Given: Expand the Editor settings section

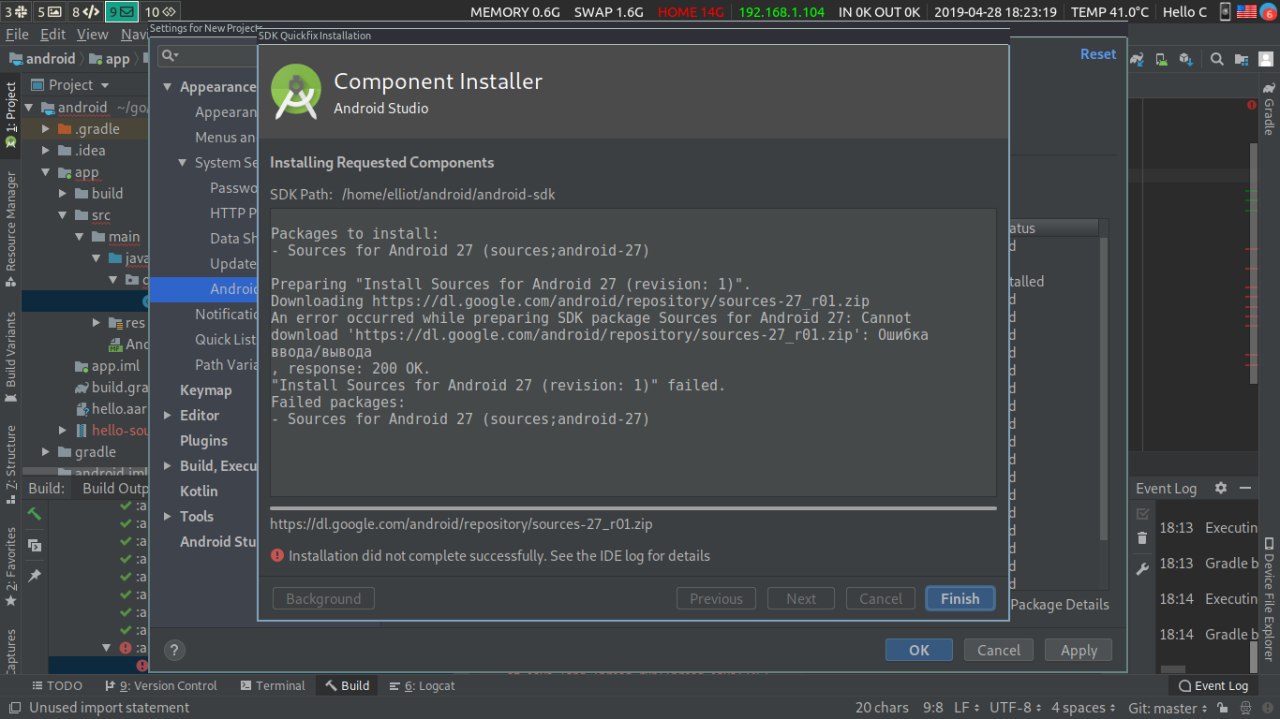Looking at the screenshot, I should pos(168,415).
